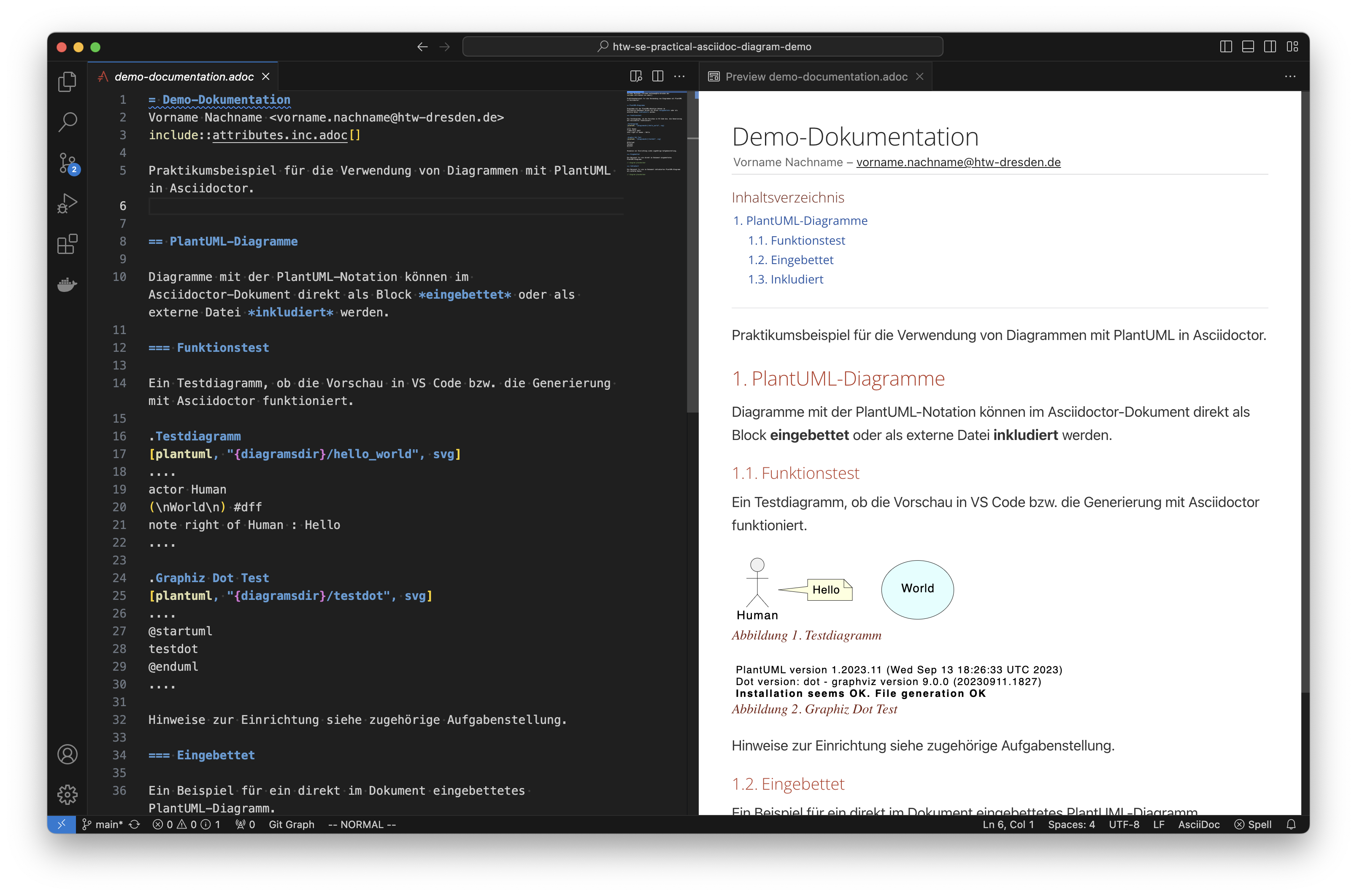Open the Docker view in activity bar
The height and width of the screenshot is (896, 1357).
tap(67, 284)
